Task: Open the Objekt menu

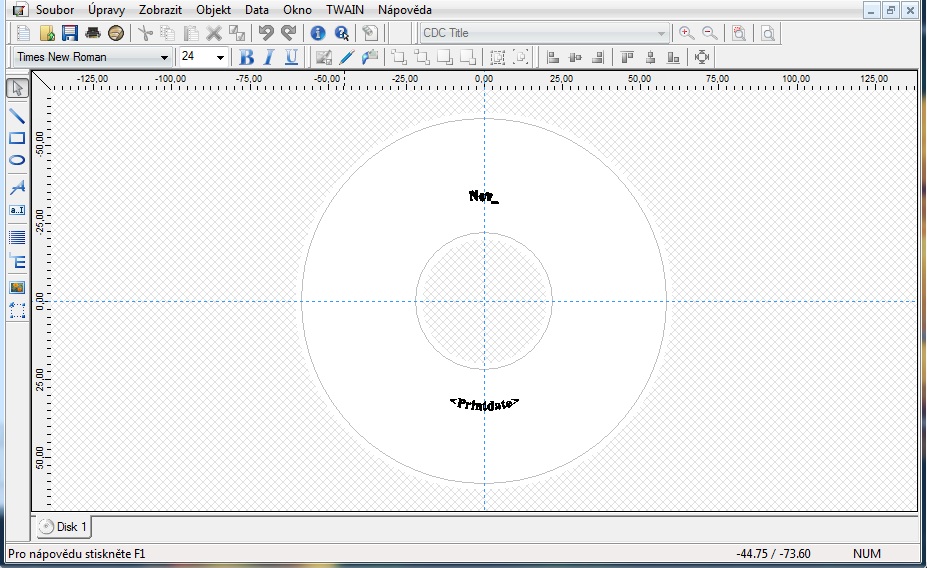Action: point(213,9)
